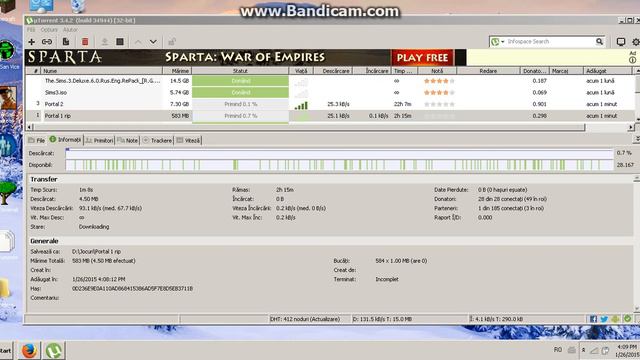640x360 pixels.
Task: Sort by the Adaugat column header
Action: coord(607,71)
